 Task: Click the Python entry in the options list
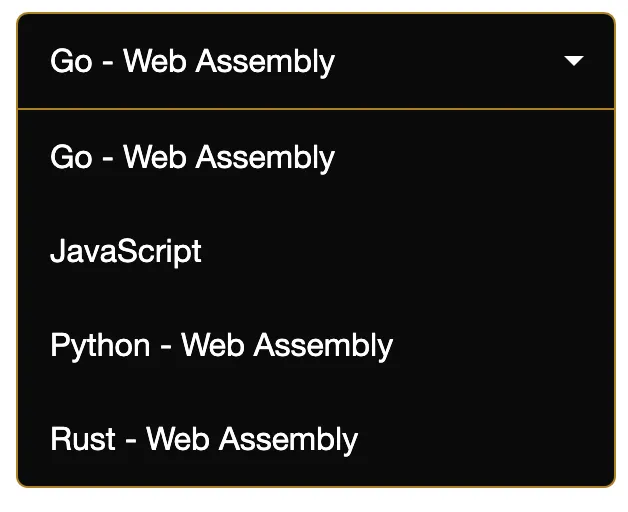click(x=221, y=346)
